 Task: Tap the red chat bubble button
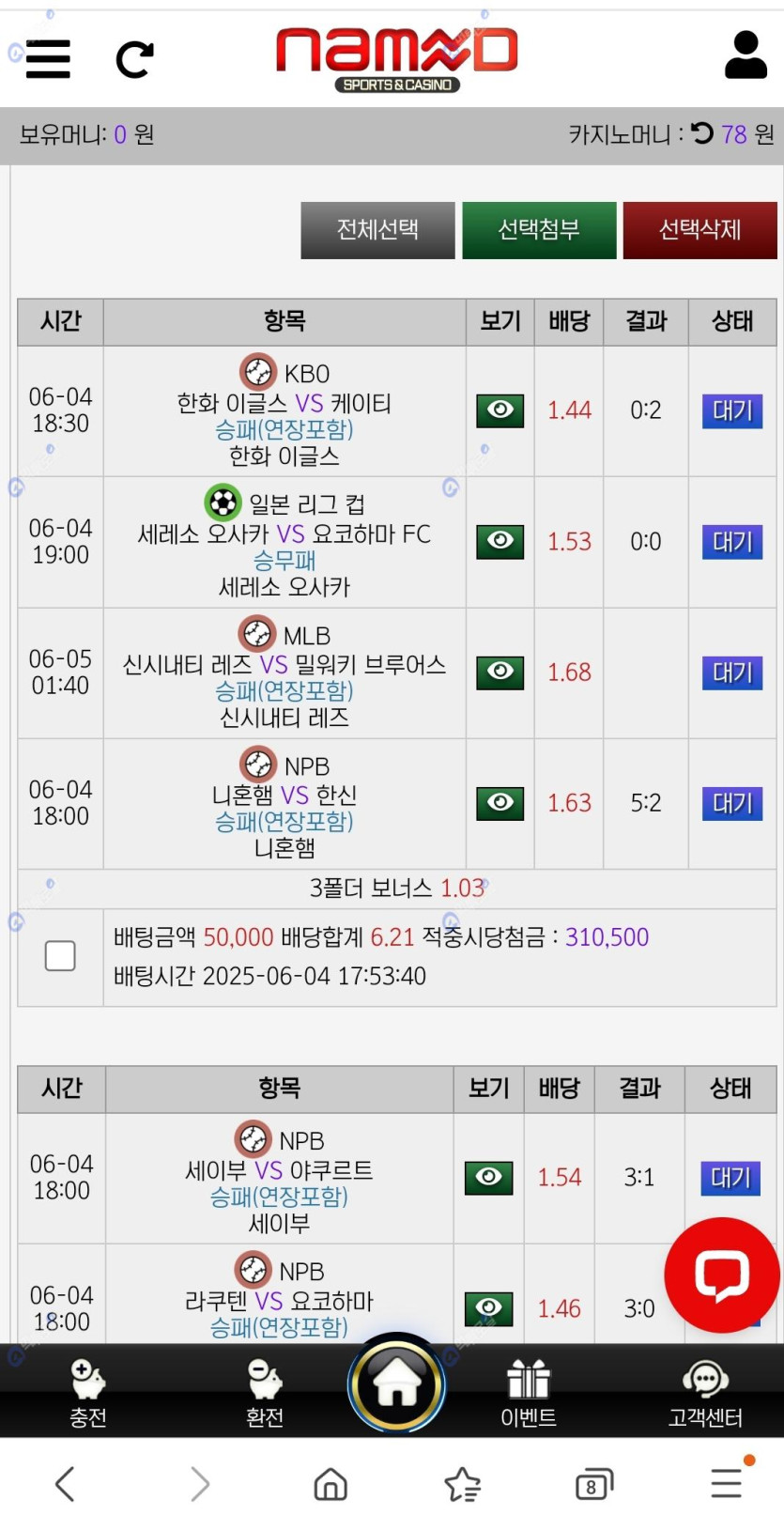tap(721, 1275)
